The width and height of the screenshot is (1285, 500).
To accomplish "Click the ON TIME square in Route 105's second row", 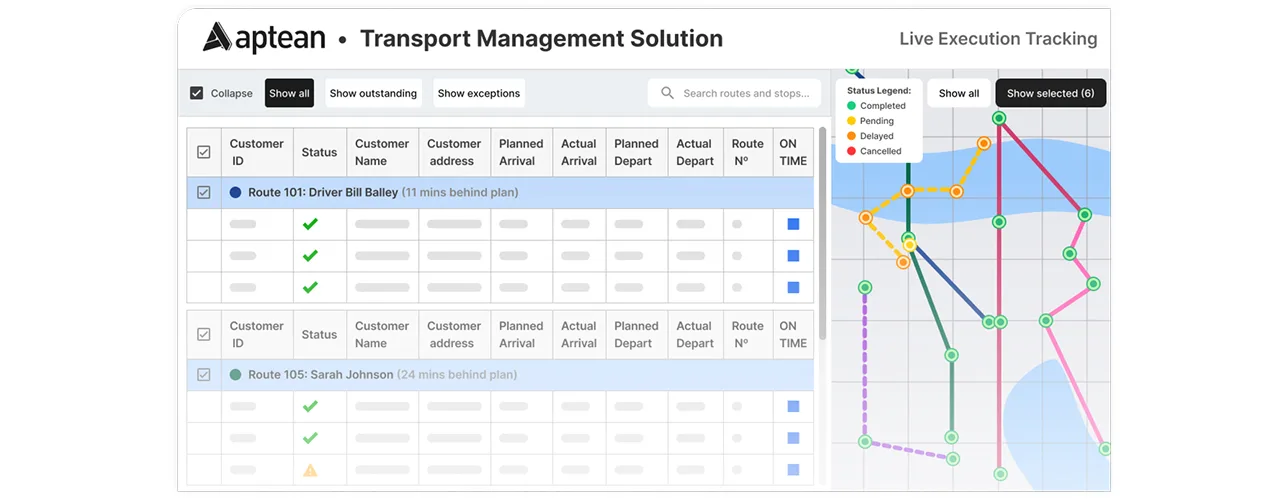I will pos(793,438).
